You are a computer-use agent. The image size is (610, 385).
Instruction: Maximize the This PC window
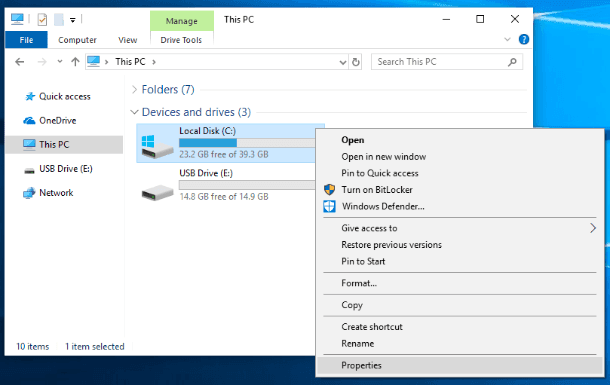(x=480, y=19)
